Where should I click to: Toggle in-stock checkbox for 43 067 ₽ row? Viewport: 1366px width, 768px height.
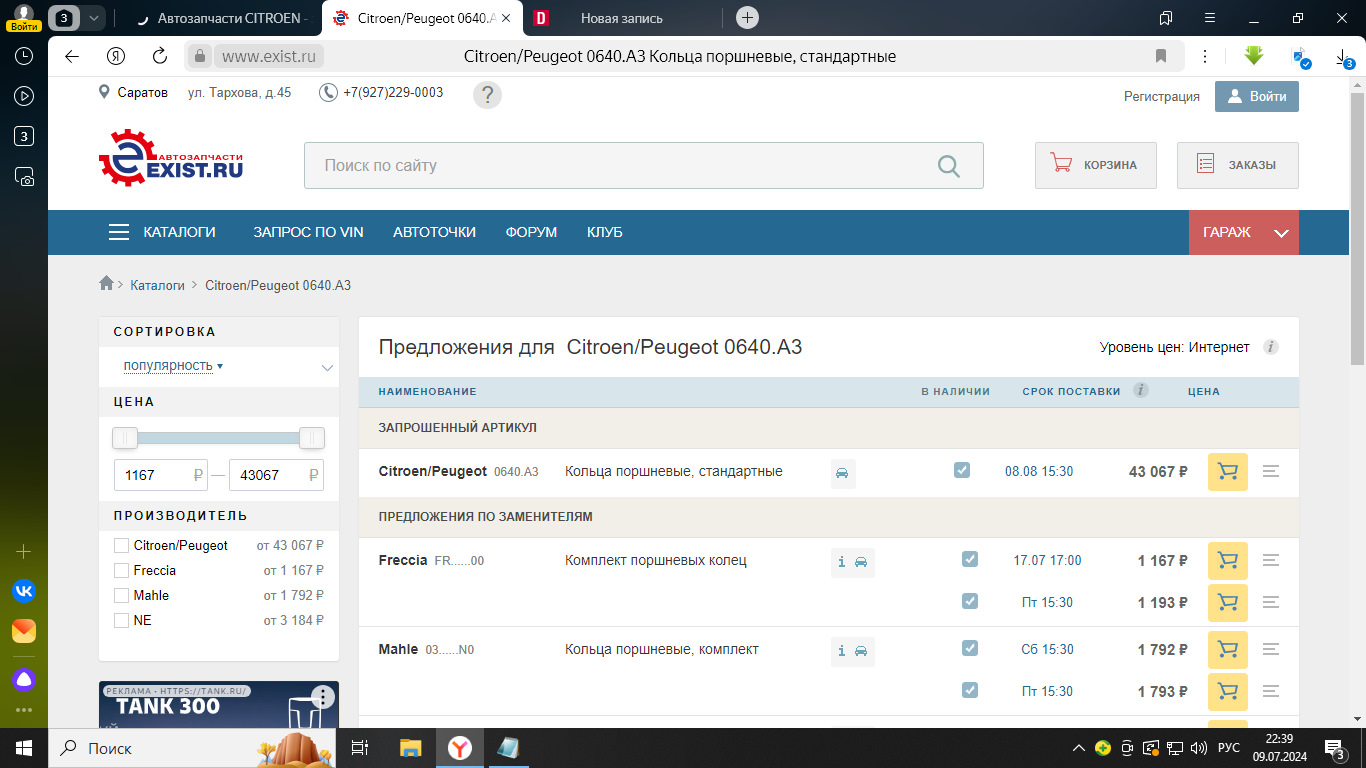click(x=962, y=470)
